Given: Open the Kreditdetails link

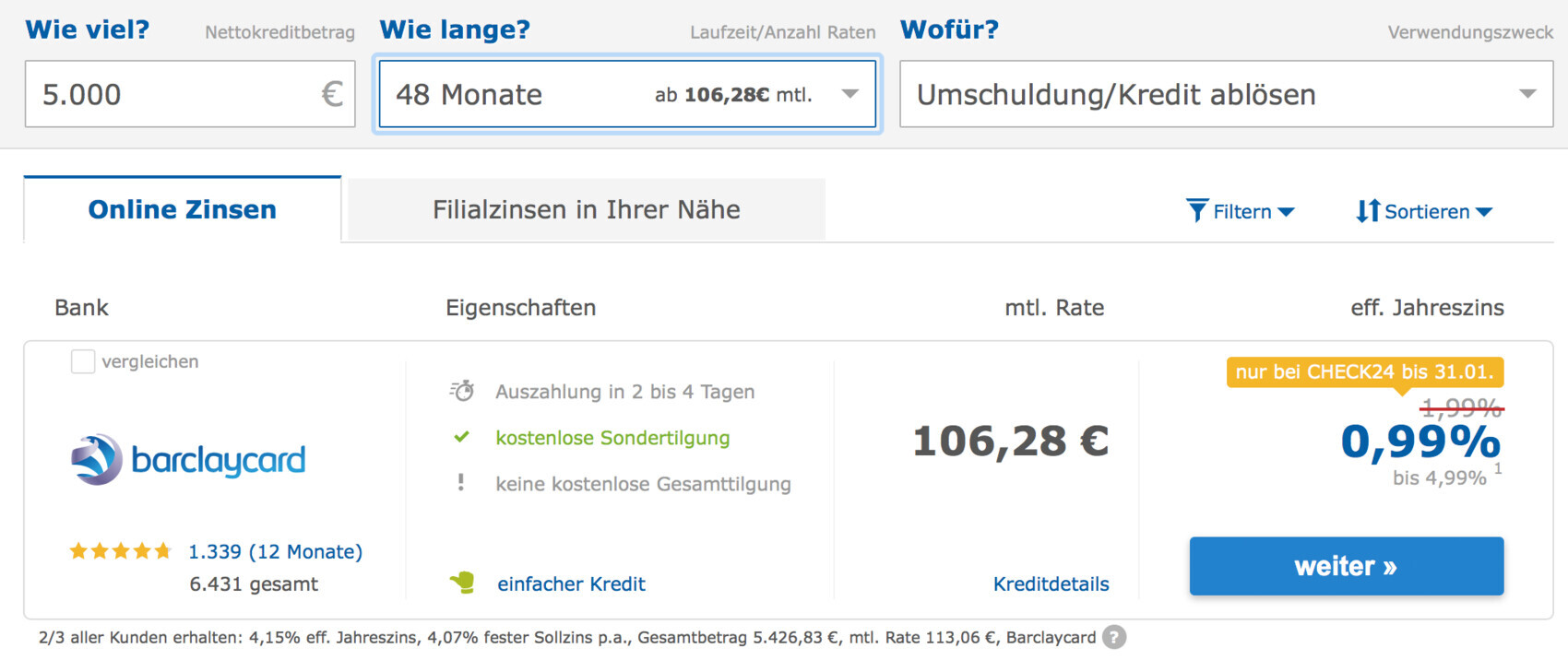Looking at the screenshot, I should click(x=1051, y=583).
